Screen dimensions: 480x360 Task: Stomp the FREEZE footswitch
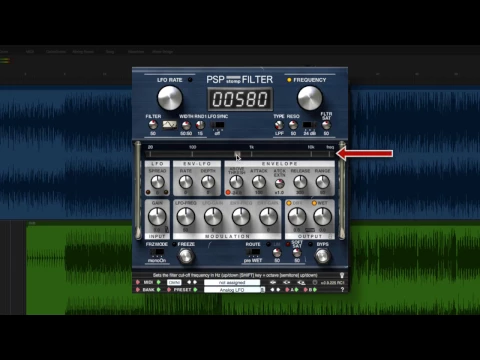coord(186,256)
